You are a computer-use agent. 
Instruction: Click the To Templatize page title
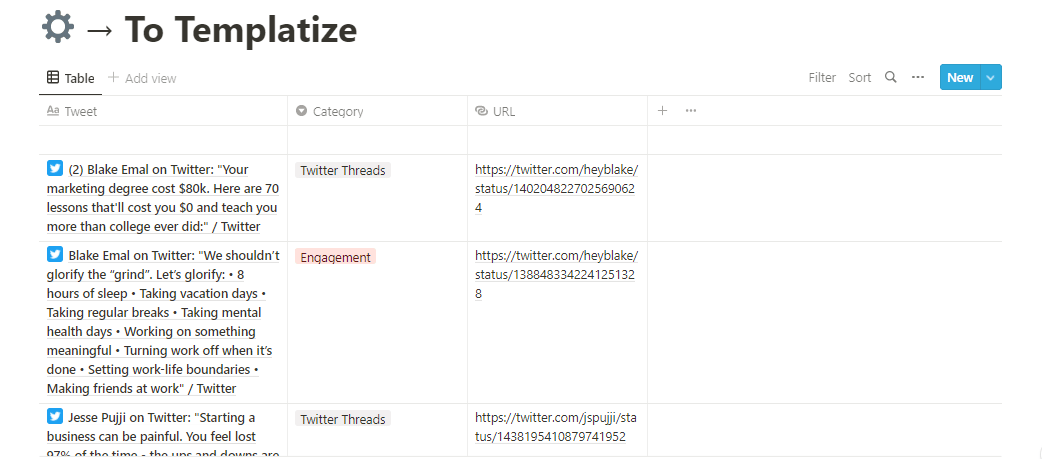point(241,29)
